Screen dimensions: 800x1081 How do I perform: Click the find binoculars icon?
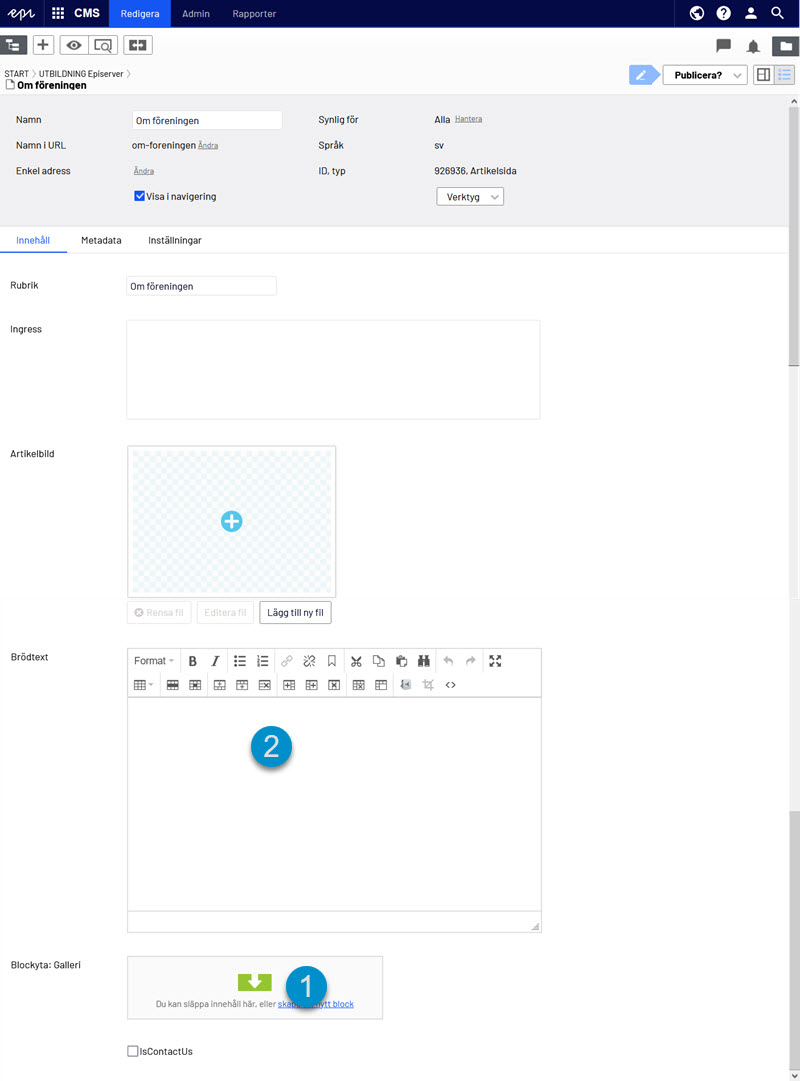(424, 661)
